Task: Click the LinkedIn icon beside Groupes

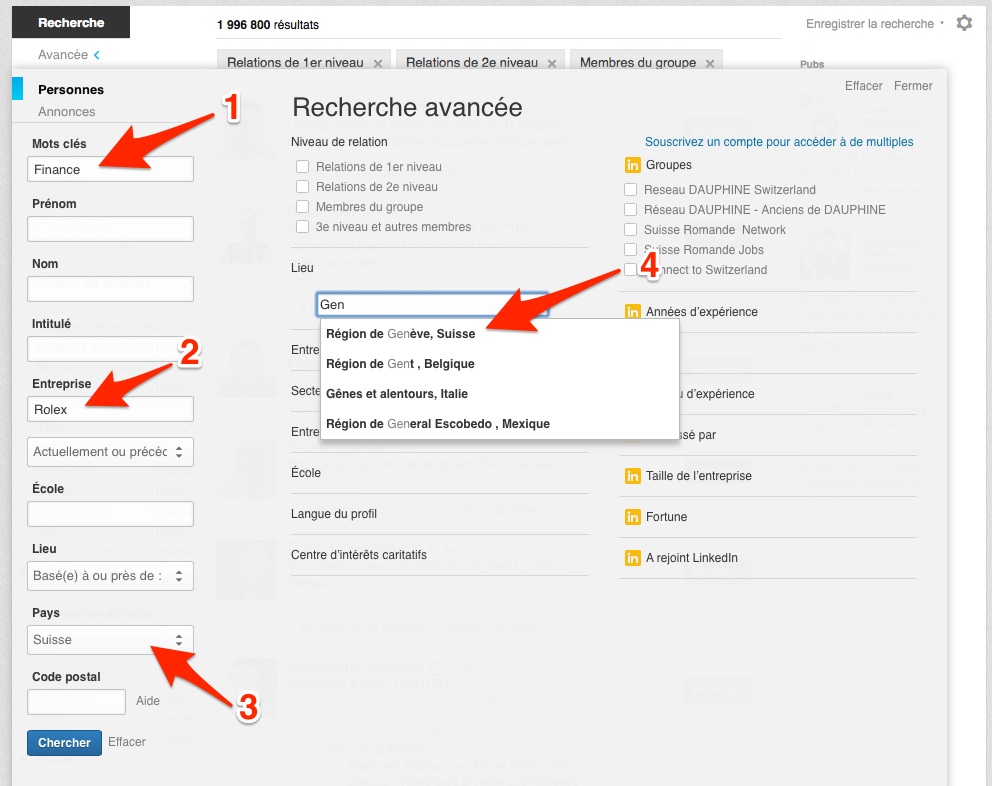Action: pyautogui.click(x=632, y=165)
